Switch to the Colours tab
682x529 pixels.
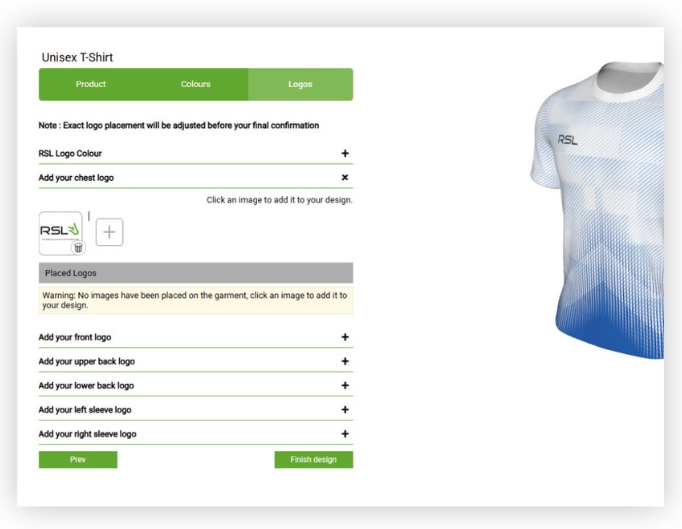(x=196, y=84)
